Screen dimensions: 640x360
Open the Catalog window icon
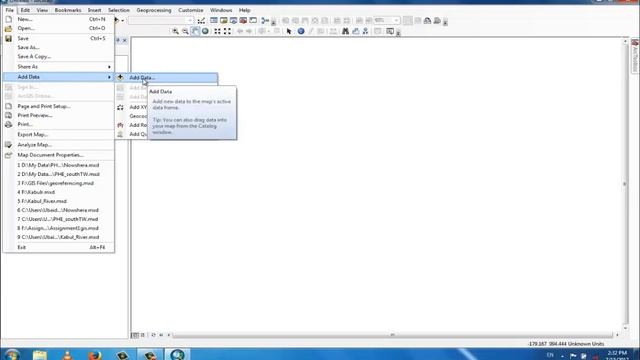224,20
